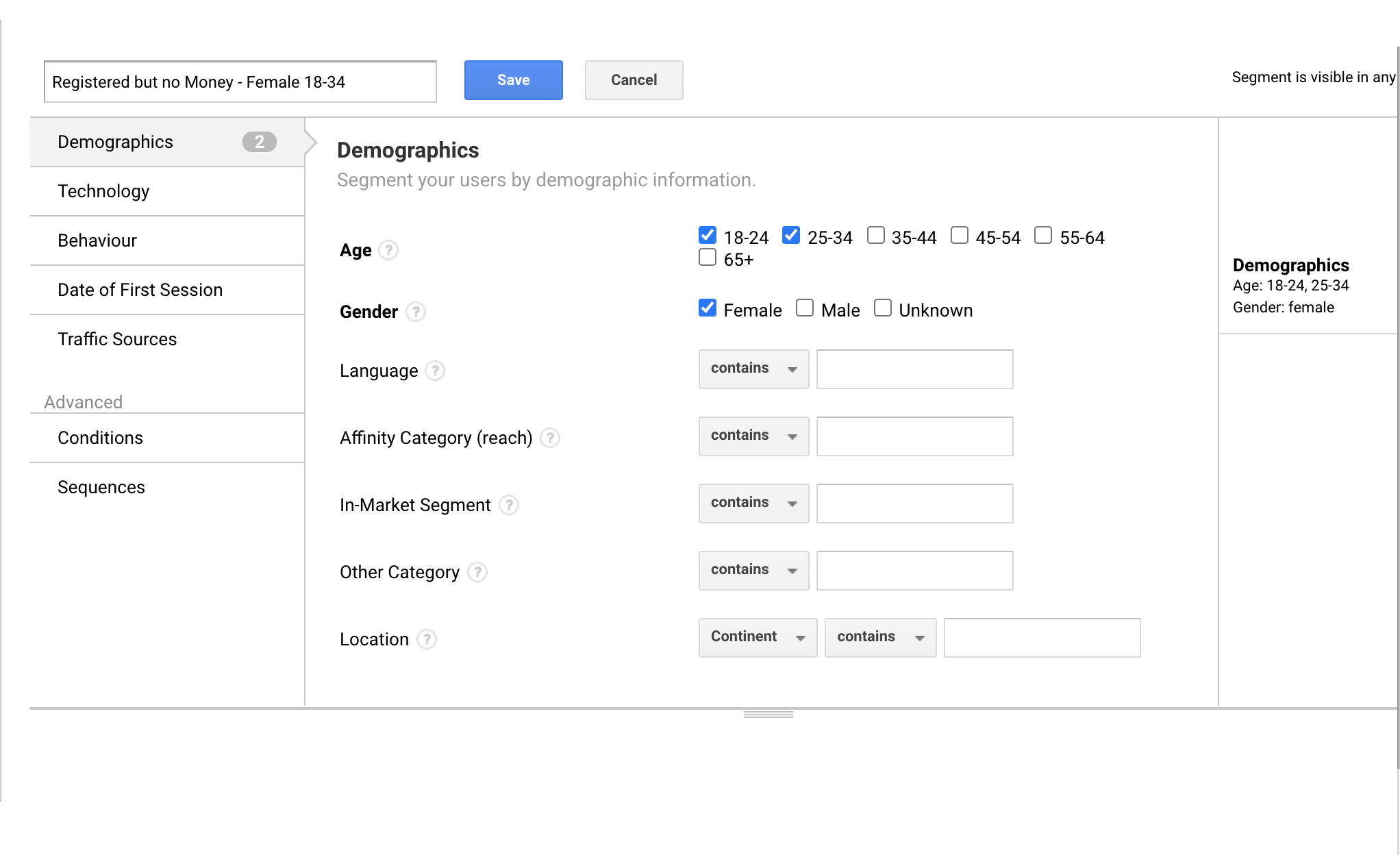Open the In-Market Segment contains dropdown

(x=753, y=504)
